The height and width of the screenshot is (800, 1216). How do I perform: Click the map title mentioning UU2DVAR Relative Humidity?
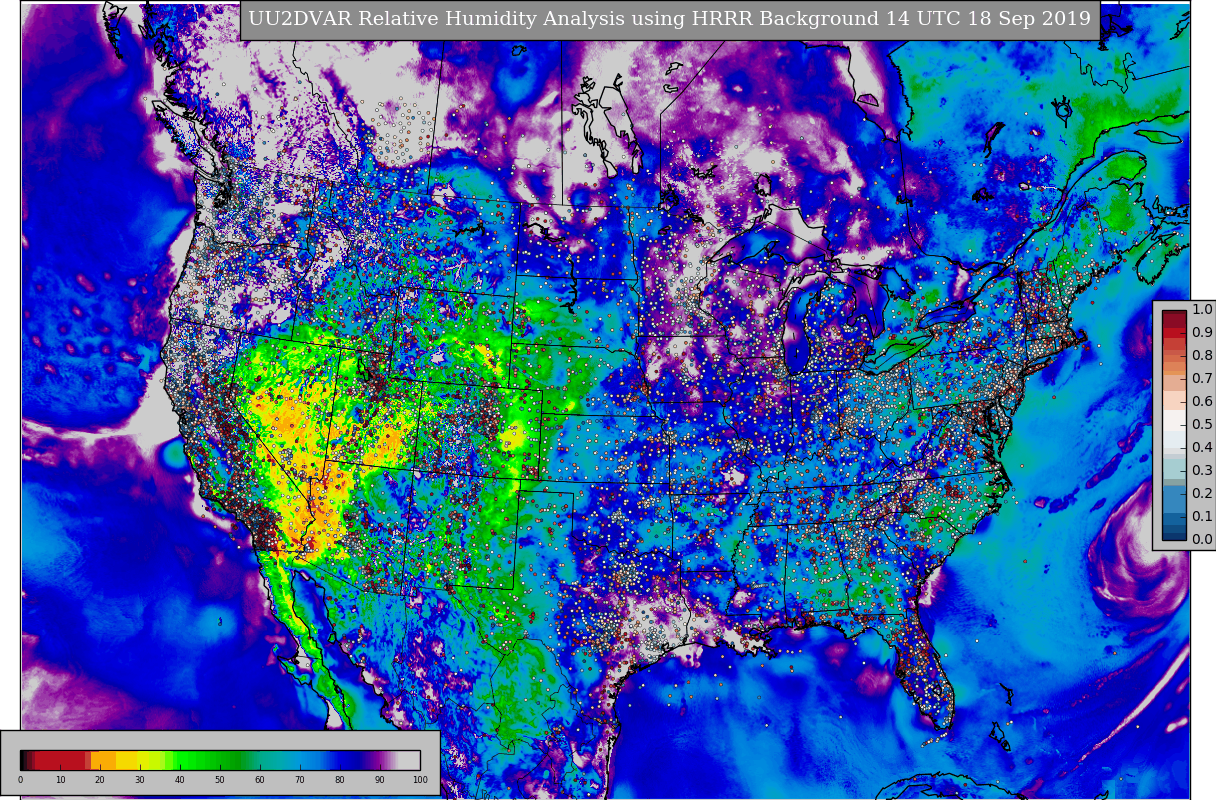click(669, 19)
